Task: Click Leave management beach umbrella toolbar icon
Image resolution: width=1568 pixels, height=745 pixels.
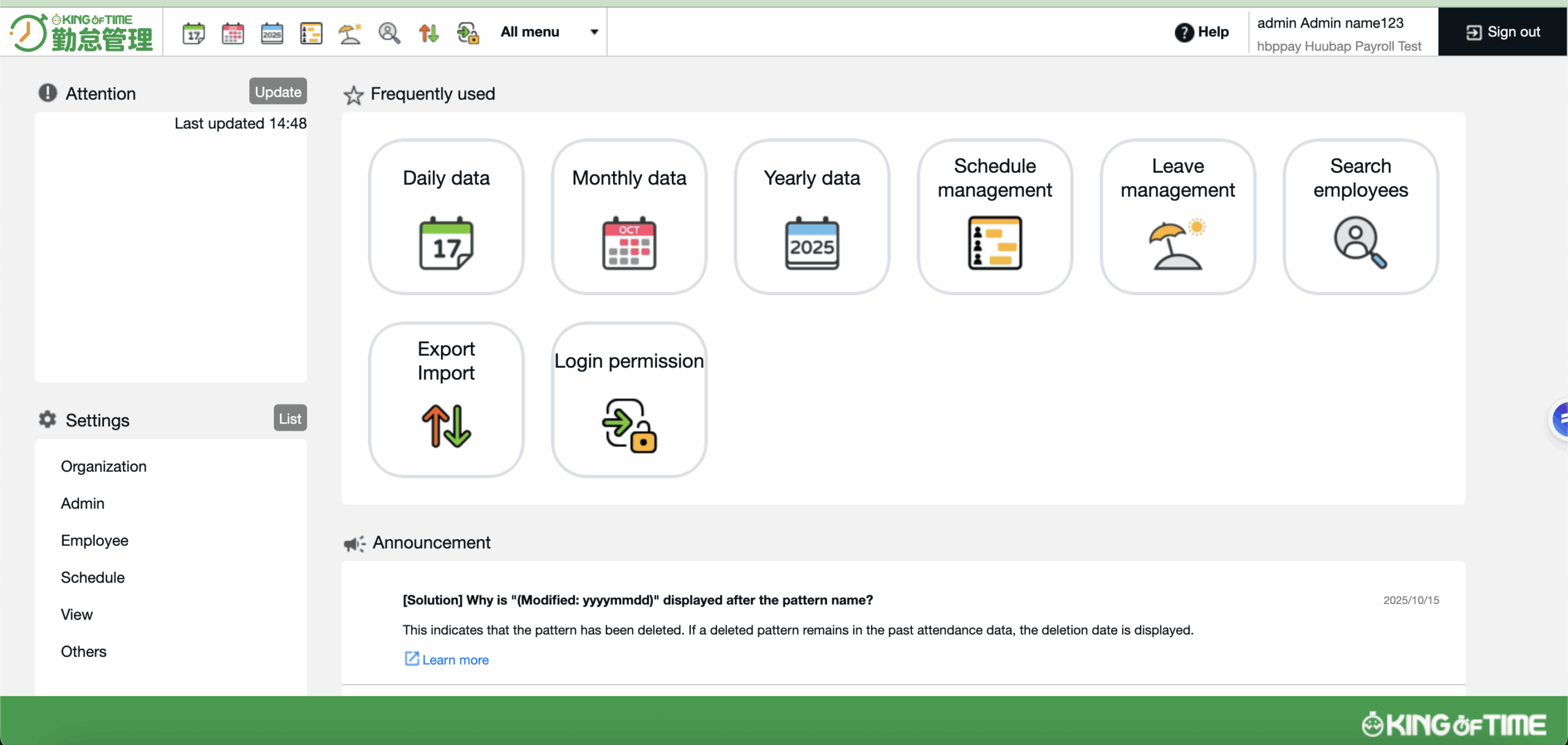Action: click(350, 32)
